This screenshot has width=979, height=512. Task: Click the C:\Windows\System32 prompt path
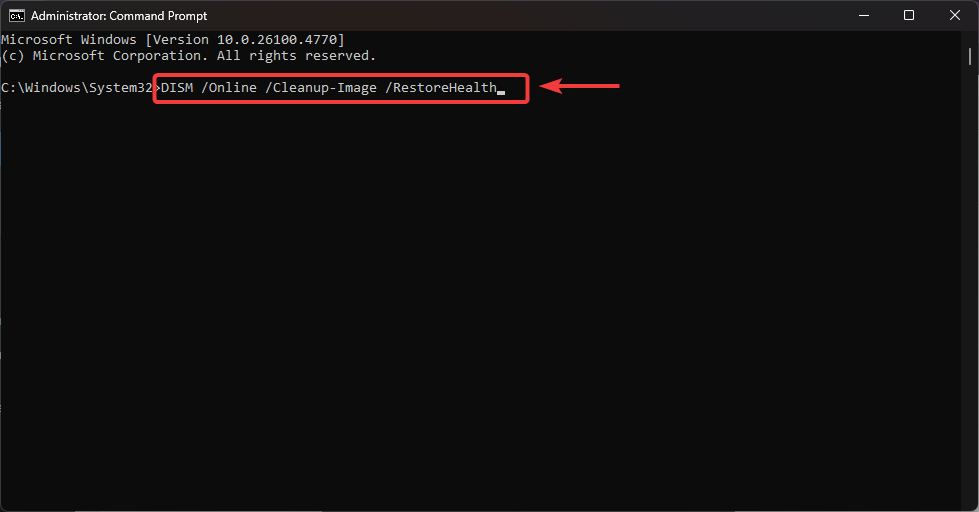pyautogui.click(x=76, y=88)
